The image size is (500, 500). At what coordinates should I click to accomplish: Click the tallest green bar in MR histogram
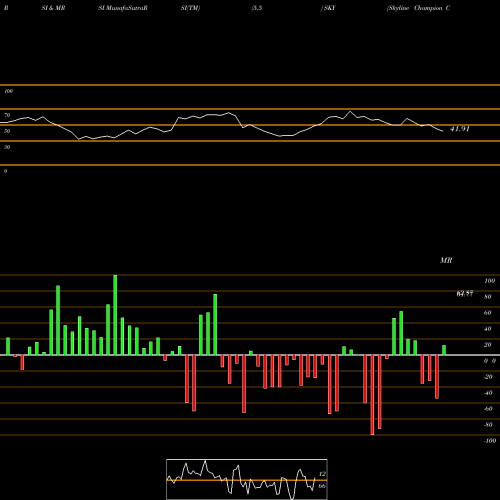(x=115, y=315)
